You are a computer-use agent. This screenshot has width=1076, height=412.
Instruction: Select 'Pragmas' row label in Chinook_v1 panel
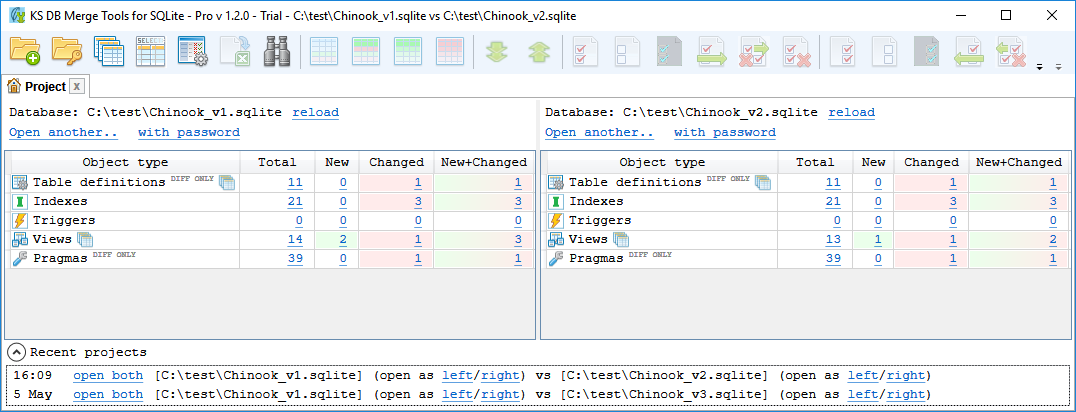point(60,259)
